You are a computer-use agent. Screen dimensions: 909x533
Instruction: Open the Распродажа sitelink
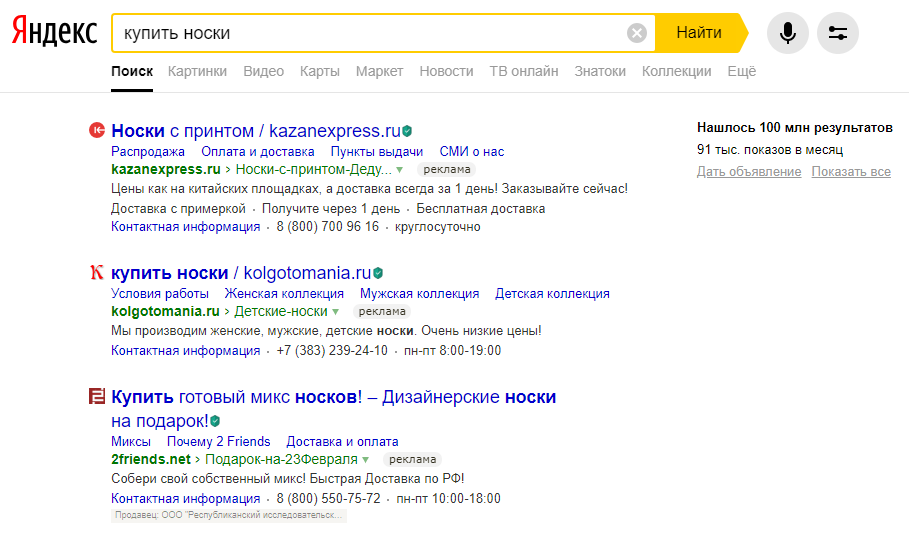click(148, 152)
